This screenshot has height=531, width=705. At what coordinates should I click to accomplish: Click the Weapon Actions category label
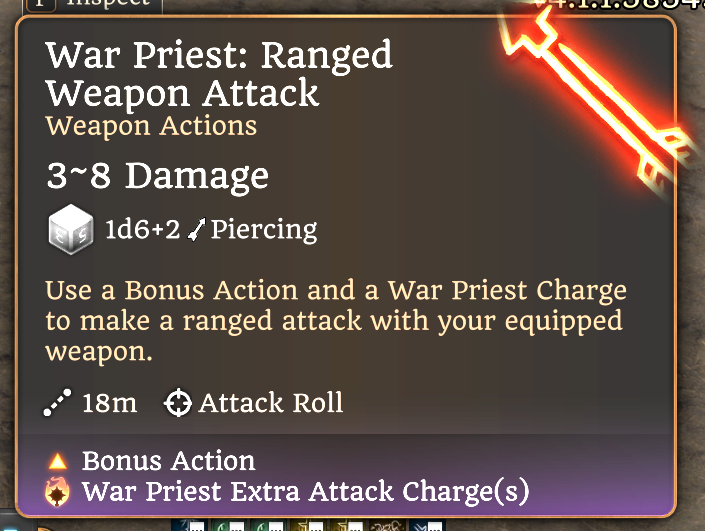pos(151,126)
